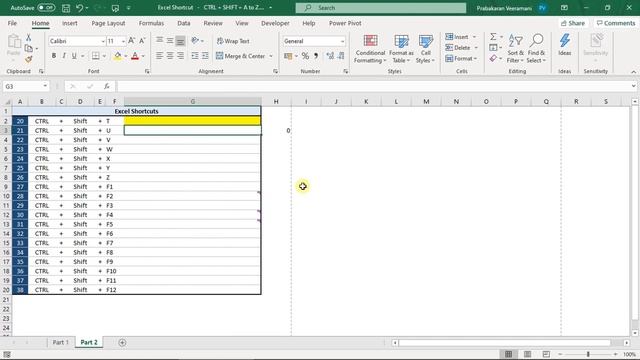Open the Calibri font name dropdown

click(x=103, y=41)
